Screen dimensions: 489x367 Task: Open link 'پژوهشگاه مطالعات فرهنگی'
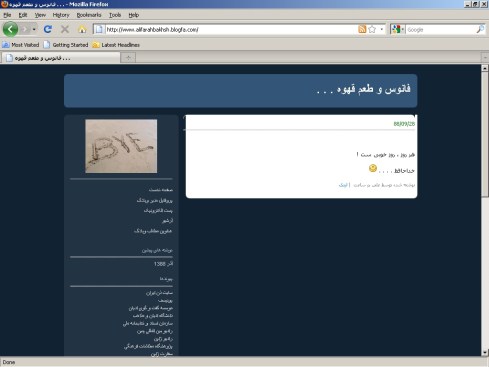coord(148,346)
